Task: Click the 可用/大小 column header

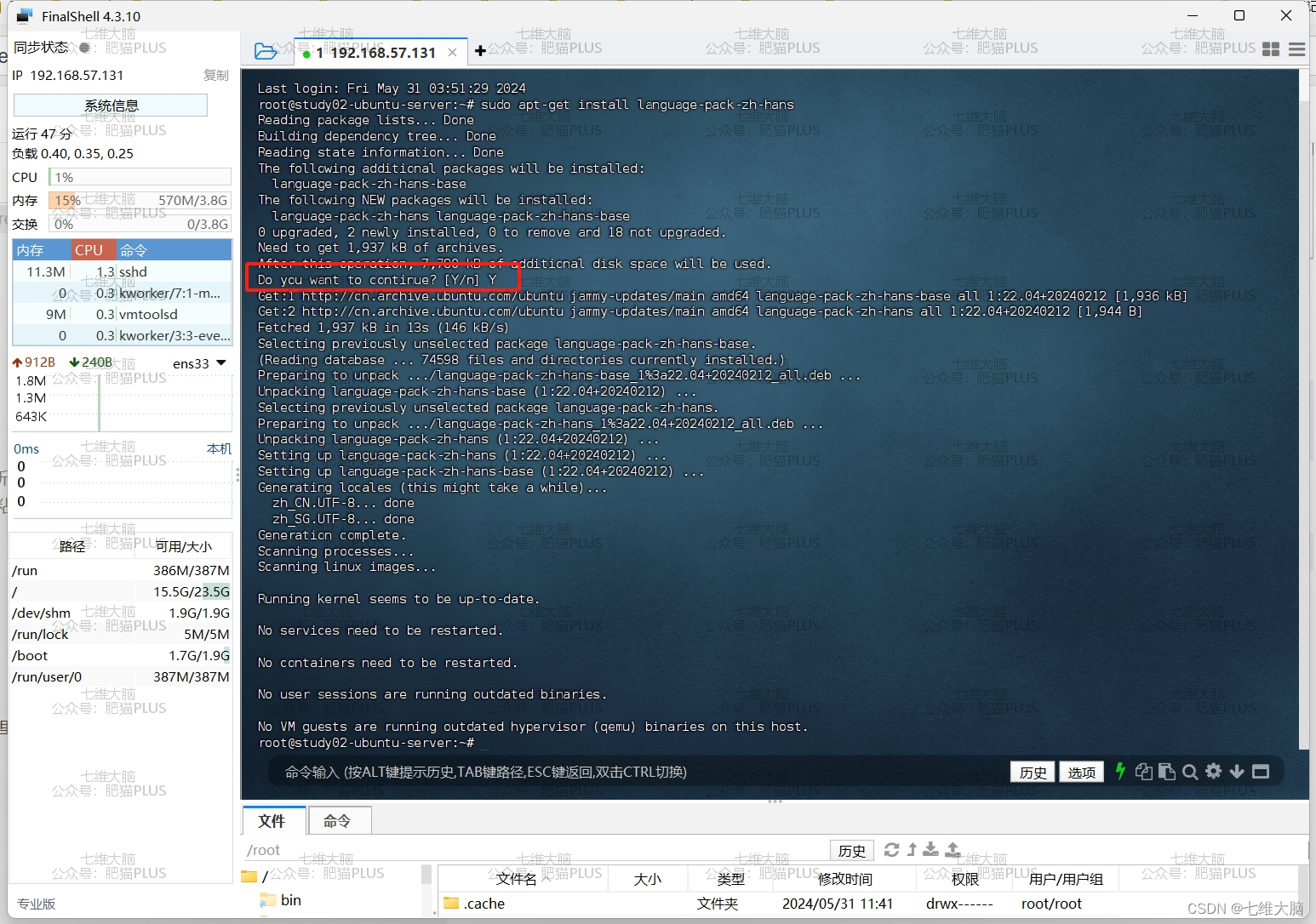Action: point(183,546)
